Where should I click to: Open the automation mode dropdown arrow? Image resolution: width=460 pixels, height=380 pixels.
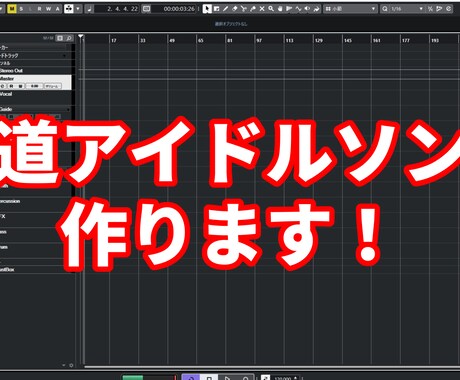tap(78, 9)
